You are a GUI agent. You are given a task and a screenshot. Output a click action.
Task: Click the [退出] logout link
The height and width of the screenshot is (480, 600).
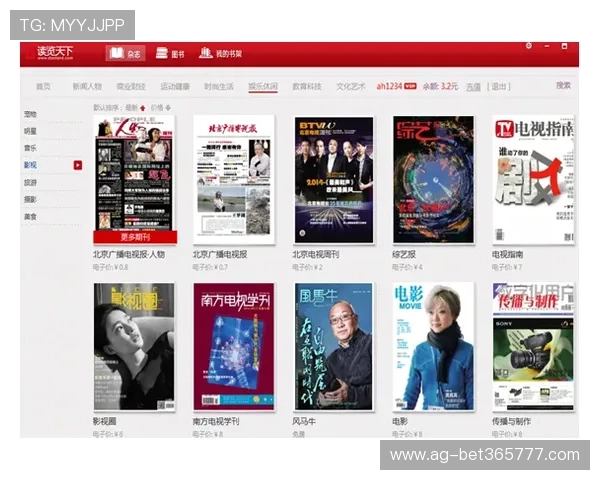pos(499,87)
